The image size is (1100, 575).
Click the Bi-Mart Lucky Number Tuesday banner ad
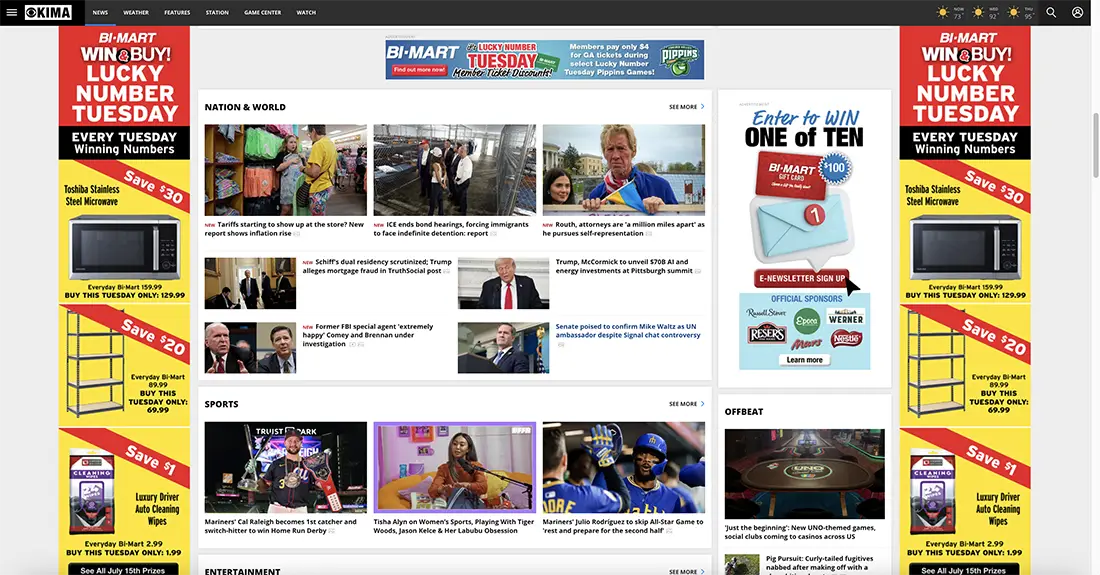pos(544,60)
